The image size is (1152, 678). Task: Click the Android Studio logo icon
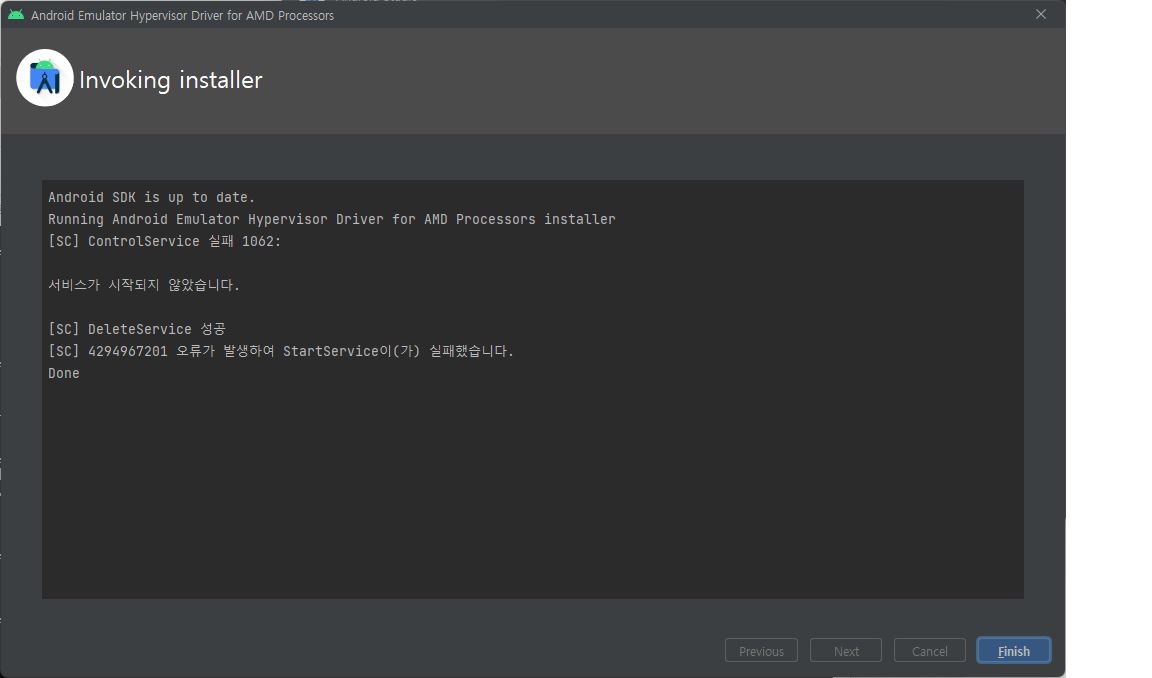pos(45,79)
